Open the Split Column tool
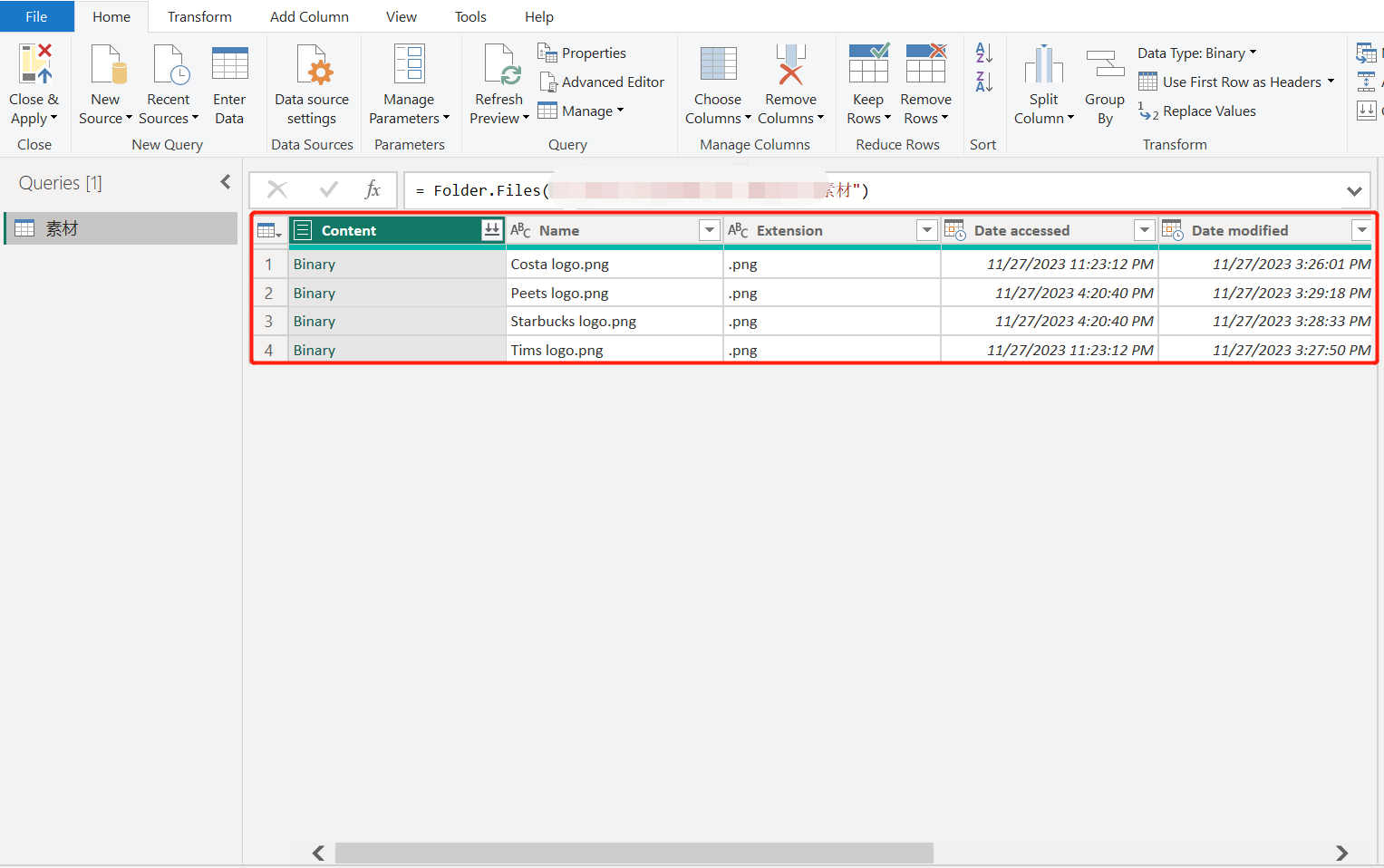Viewport: 1384px width, 868px height. point(1043,82)
